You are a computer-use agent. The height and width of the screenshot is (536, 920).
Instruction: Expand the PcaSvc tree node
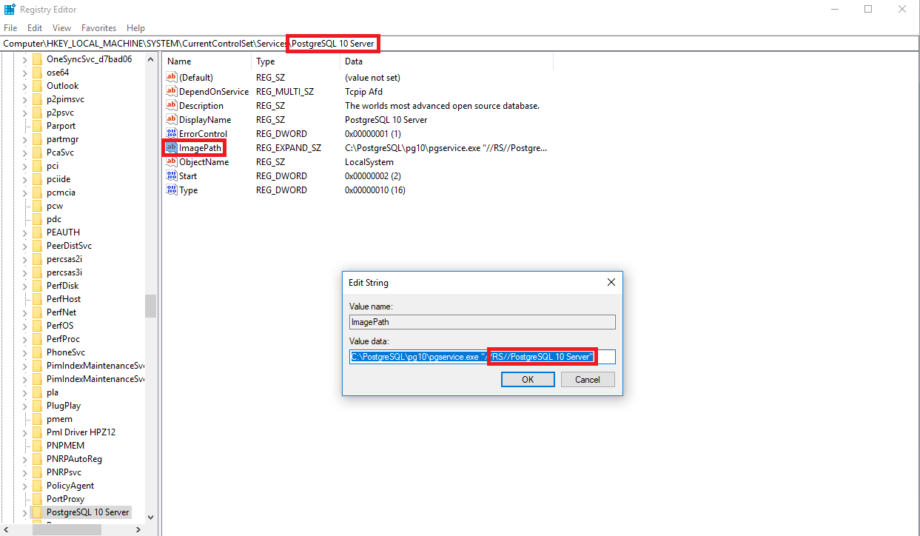click(25, 152)
